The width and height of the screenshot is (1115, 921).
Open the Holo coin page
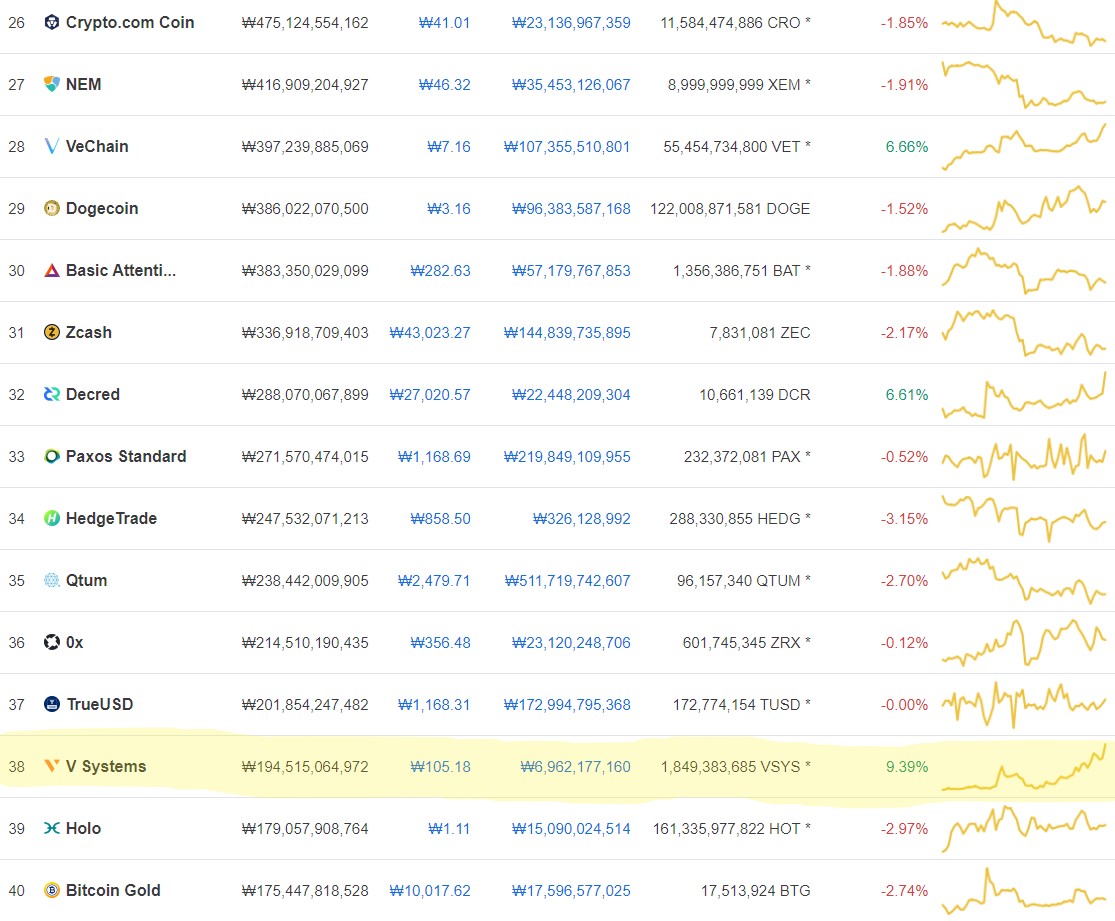coord(83,829)
